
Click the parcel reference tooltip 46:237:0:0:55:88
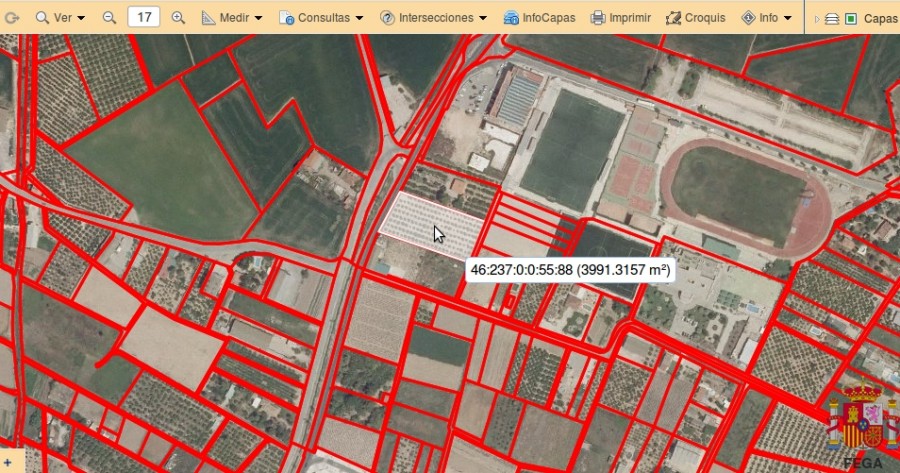point(570,270)
